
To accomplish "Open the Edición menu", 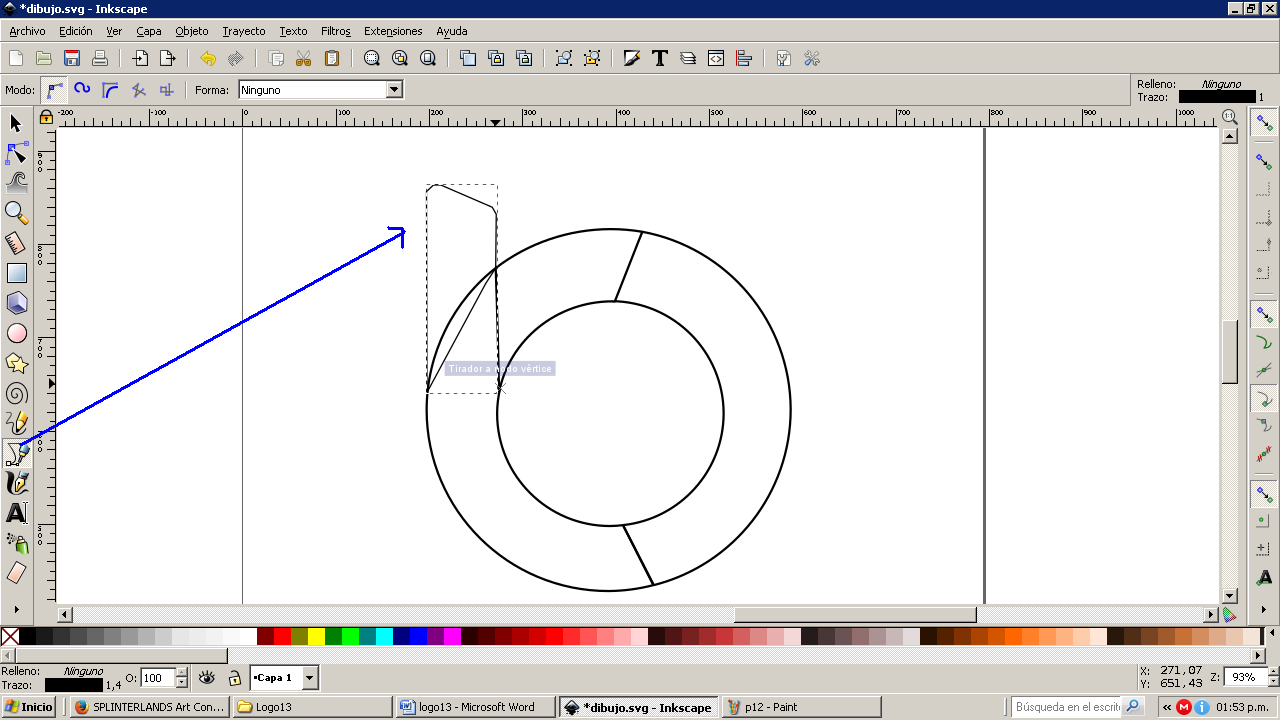I will [76, 31].
